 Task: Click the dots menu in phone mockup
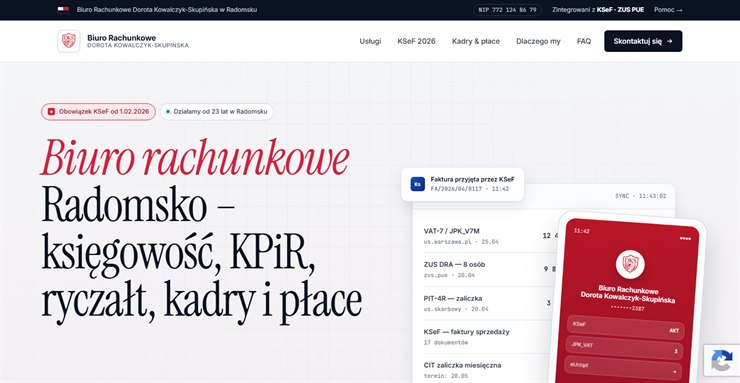685,238
